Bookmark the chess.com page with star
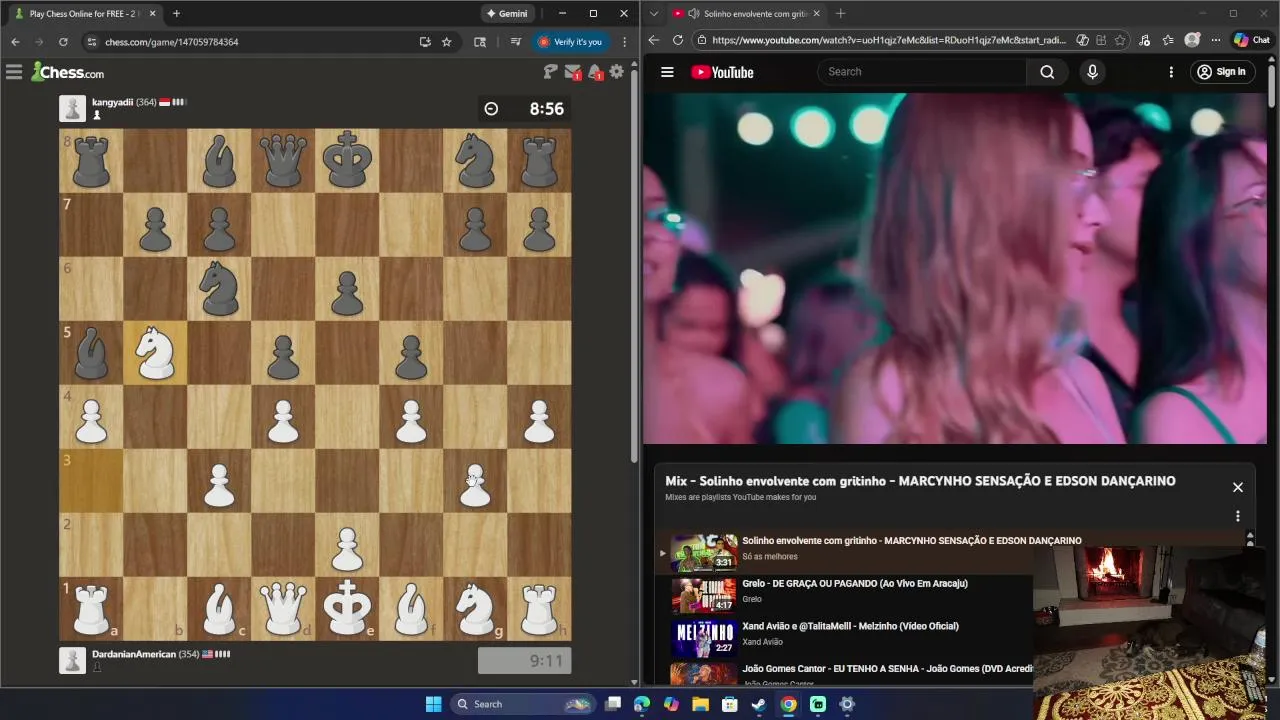This screenshot has height=720, width=1280. (447, 42)
